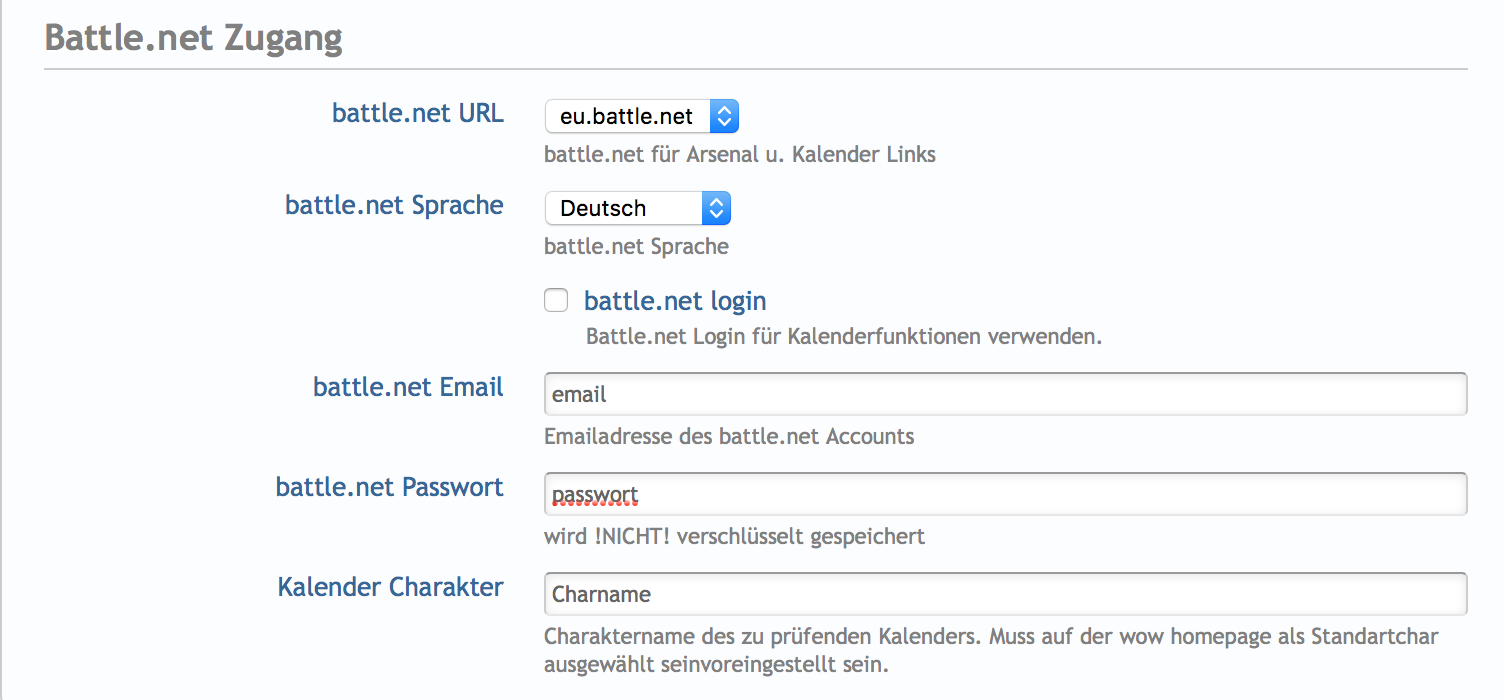The image size is (1504, 700).
Task: Click the "battle.net Email" field label
Action: pos(408,387)
